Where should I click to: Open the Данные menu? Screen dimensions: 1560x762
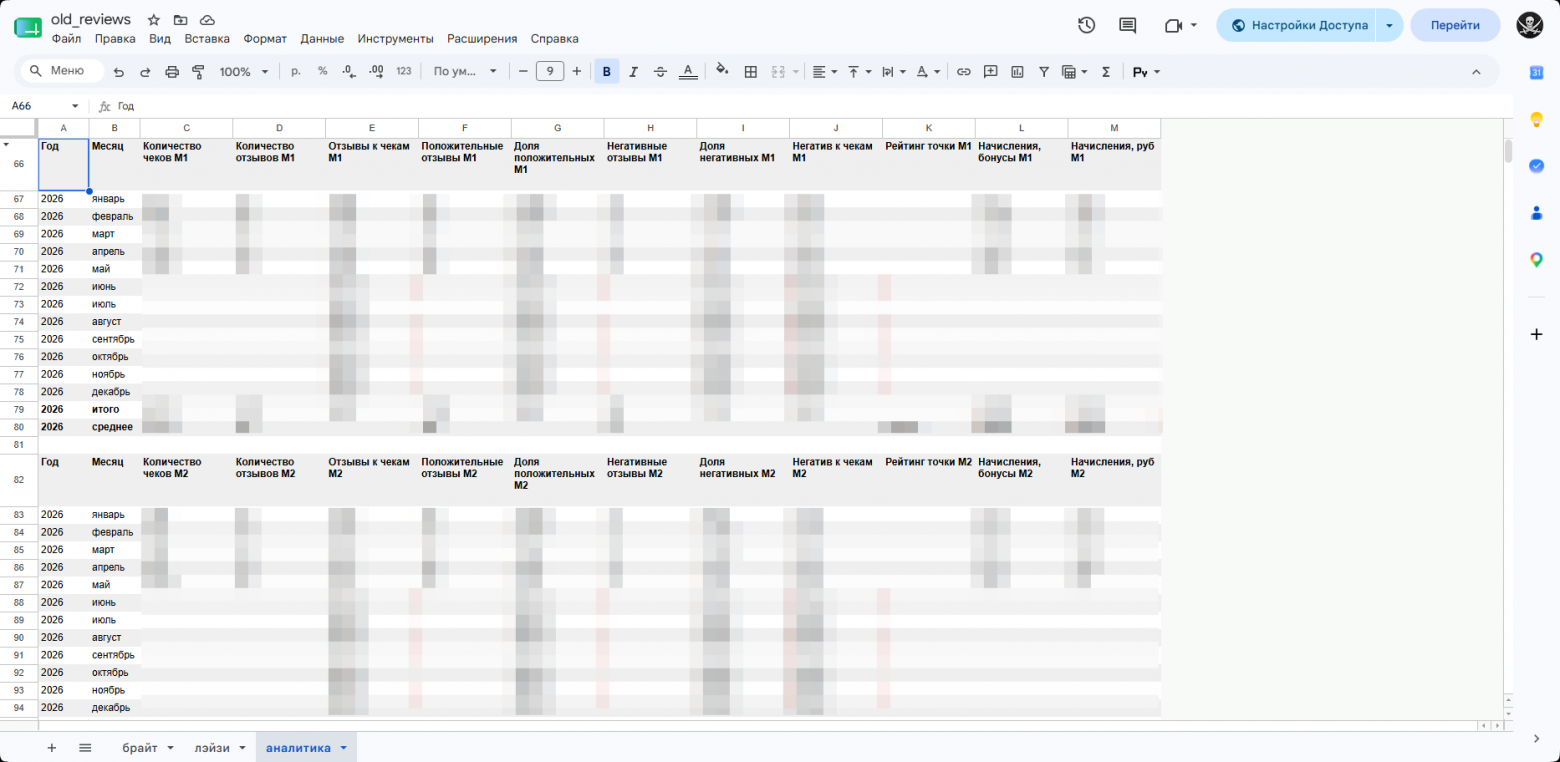322,39
